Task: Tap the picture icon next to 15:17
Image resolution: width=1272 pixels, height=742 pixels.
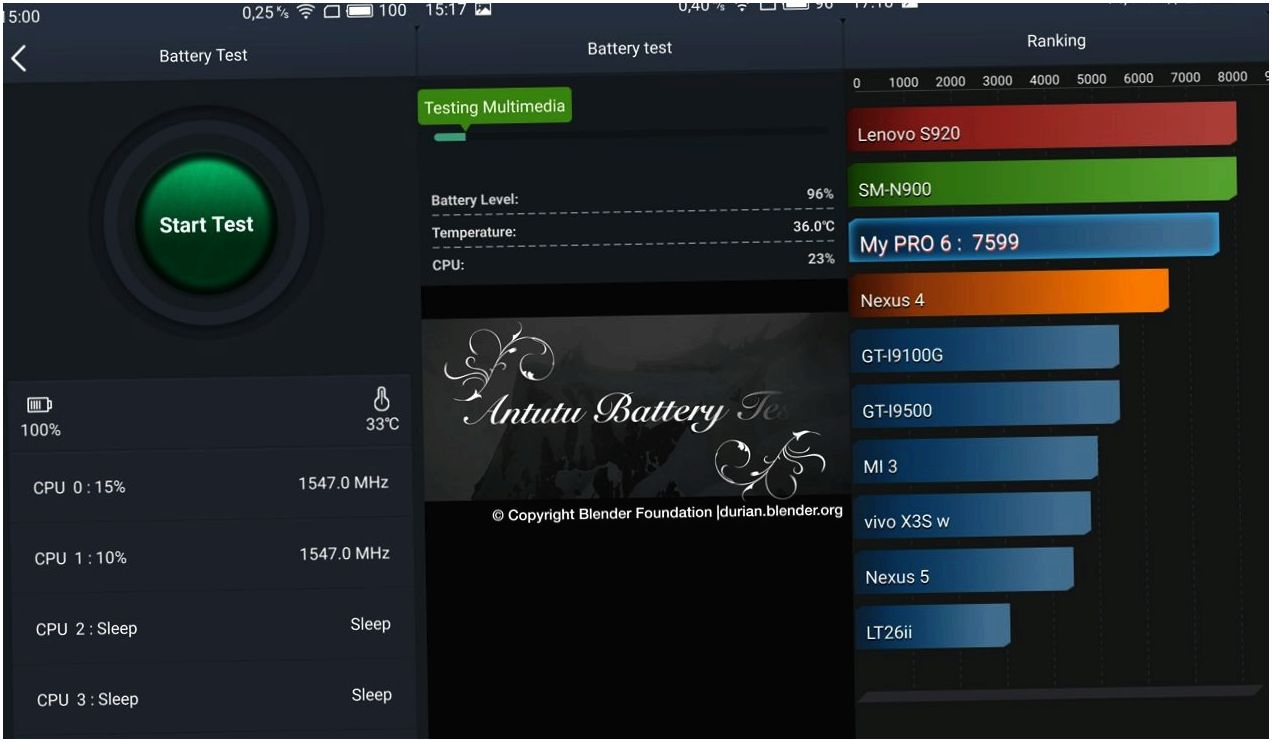Action: pyautogui.click(x=483, y=9)
